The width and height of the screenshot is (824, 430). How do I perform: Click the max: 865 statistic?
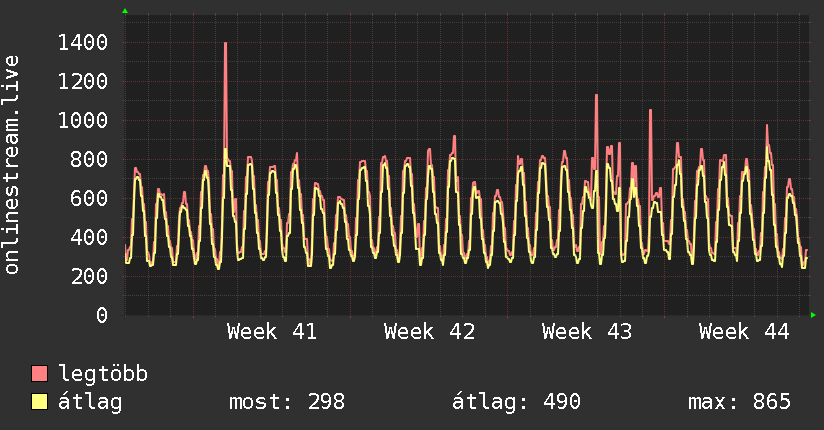739,402
